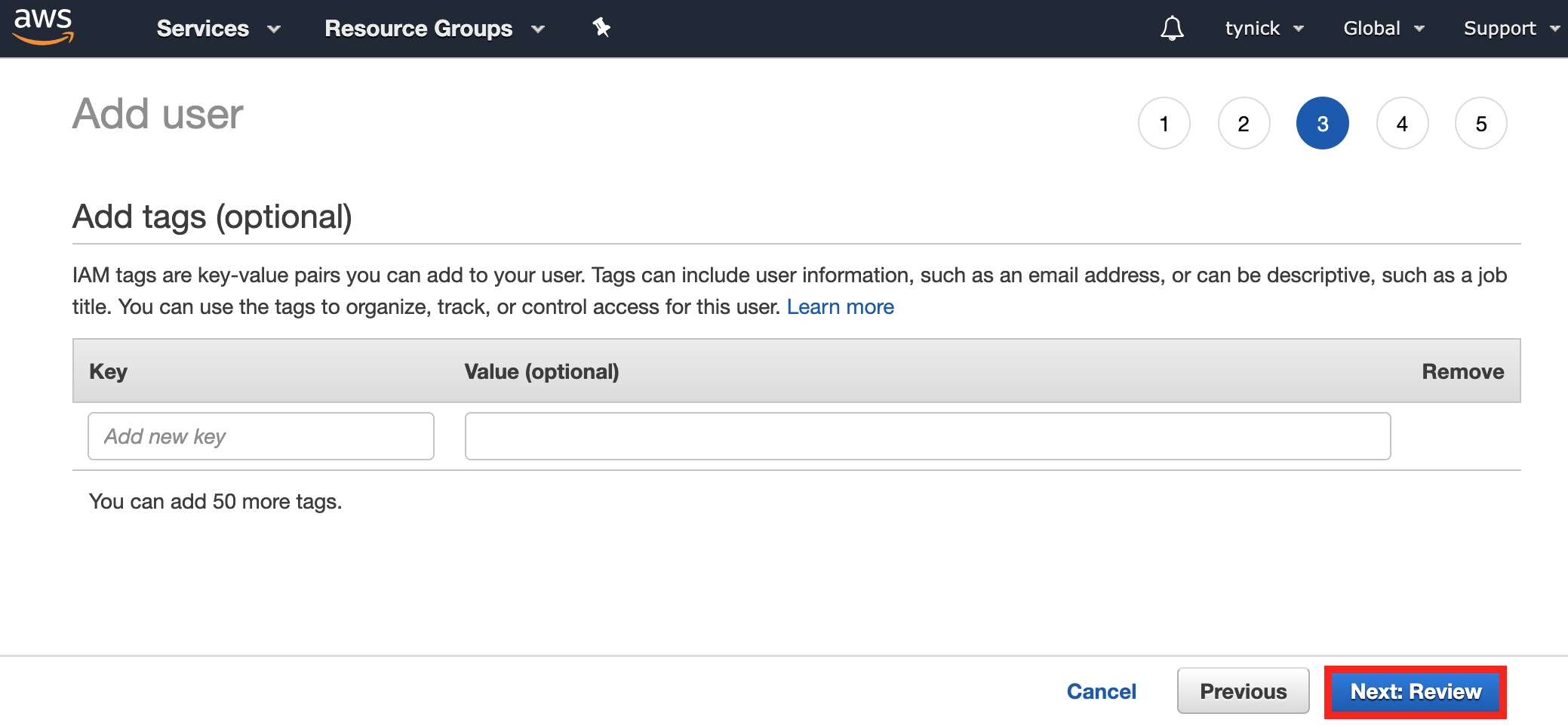
Task: Select current wizard step 3
Action: [1323, 123]
